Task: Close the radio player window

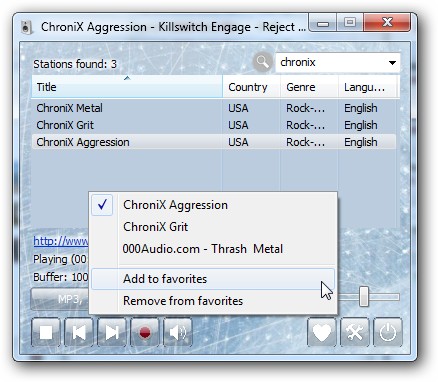Action: [x=387, y=23]
